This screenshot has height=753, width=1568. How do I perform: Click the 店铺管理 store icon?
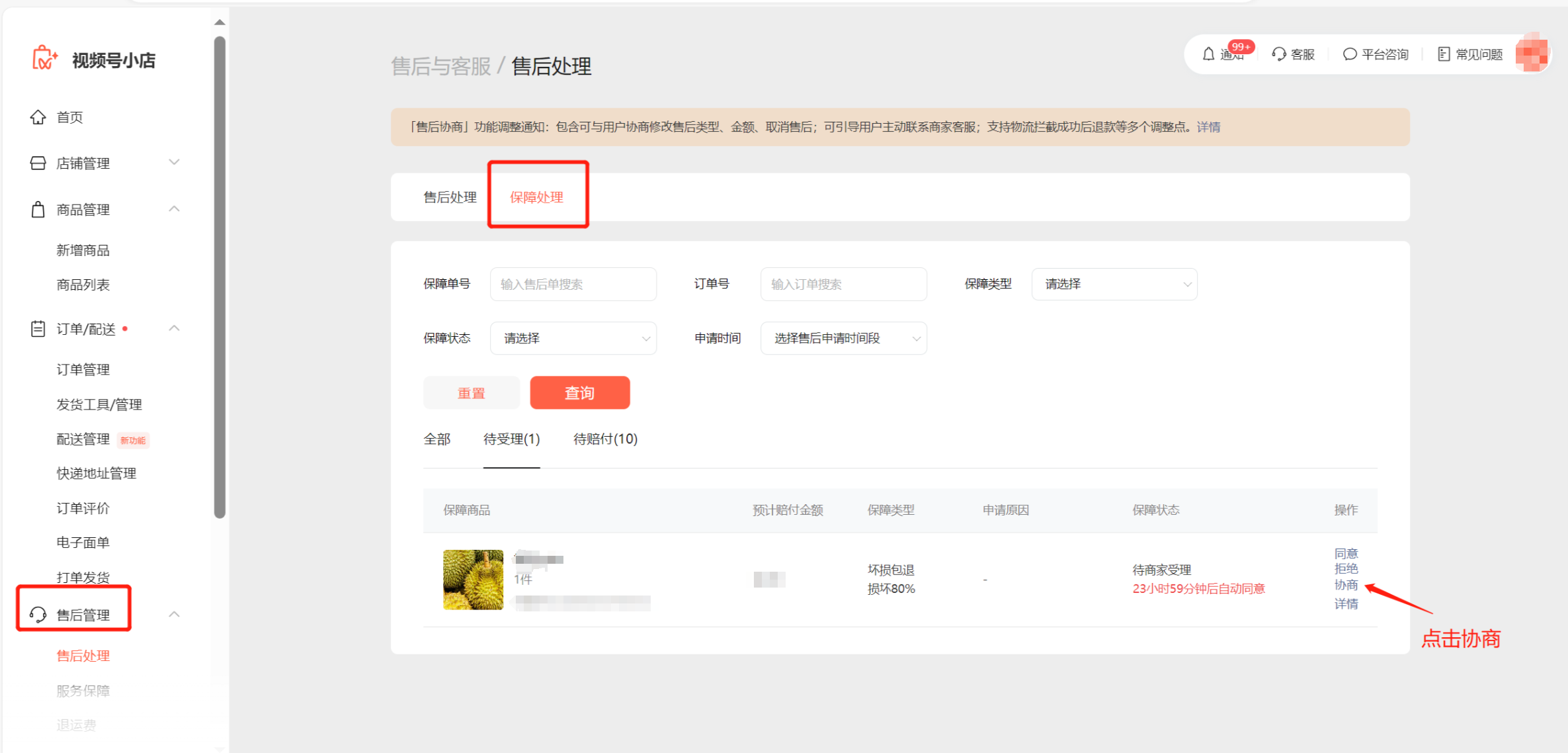tap(38, 163)
